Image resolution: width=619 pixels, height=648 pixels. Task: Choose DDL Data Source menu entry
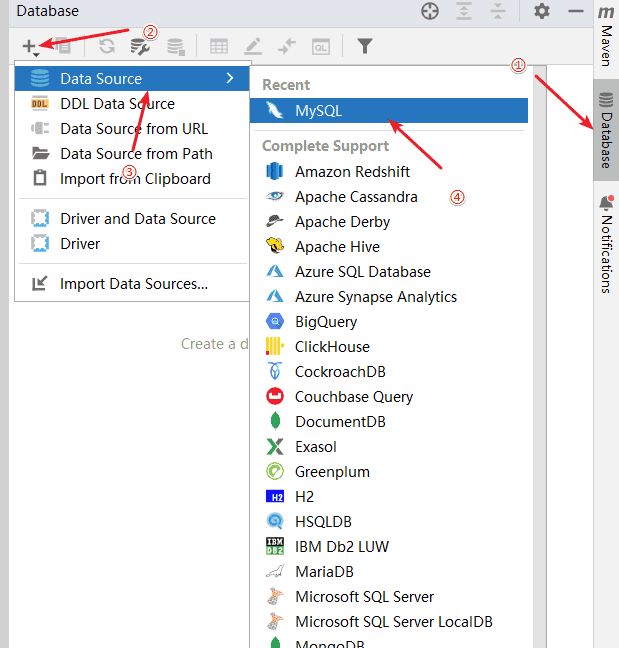tap(117, 103)
